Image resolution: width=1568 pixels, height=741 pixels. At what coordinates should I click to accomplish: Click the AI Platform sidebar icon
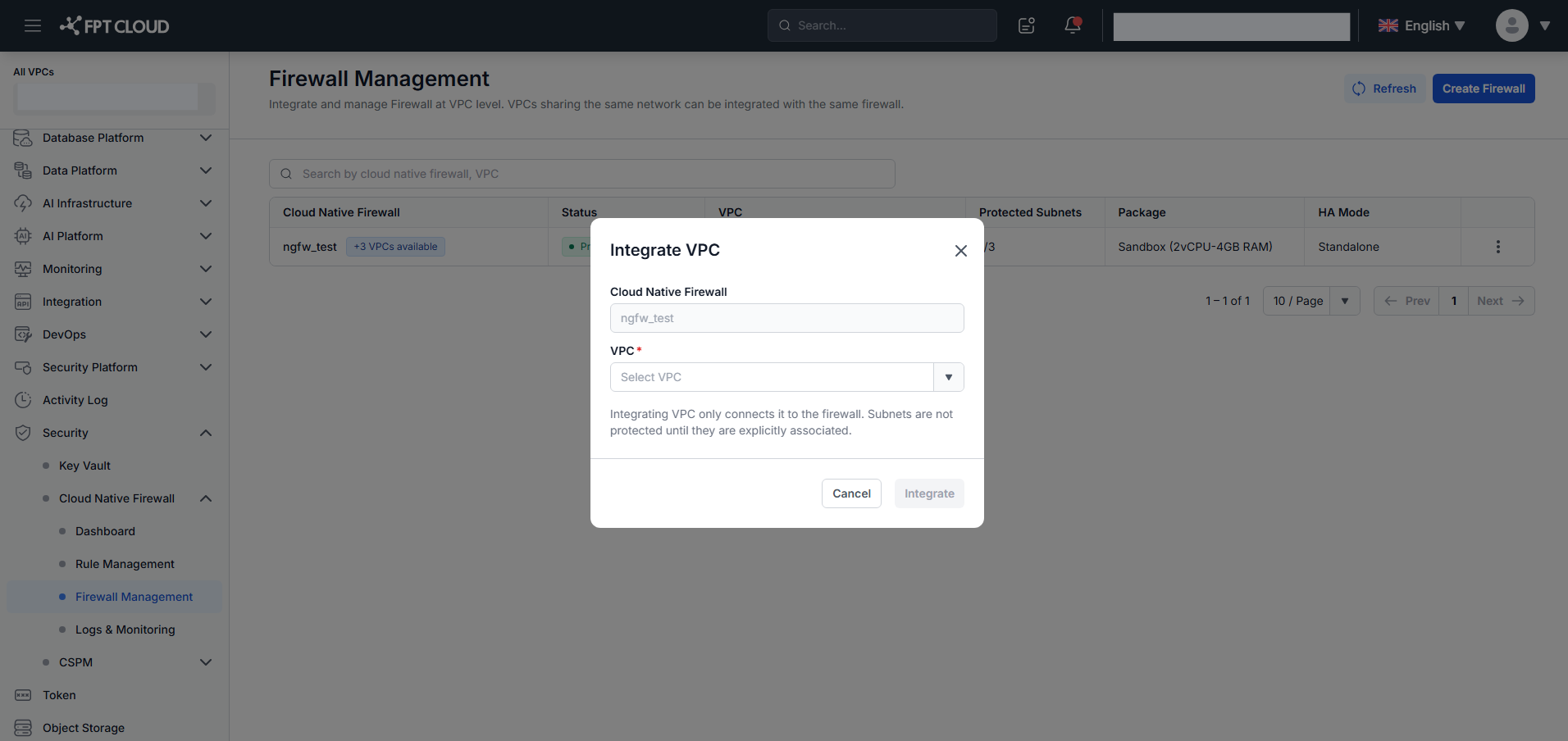coord(23,236)
